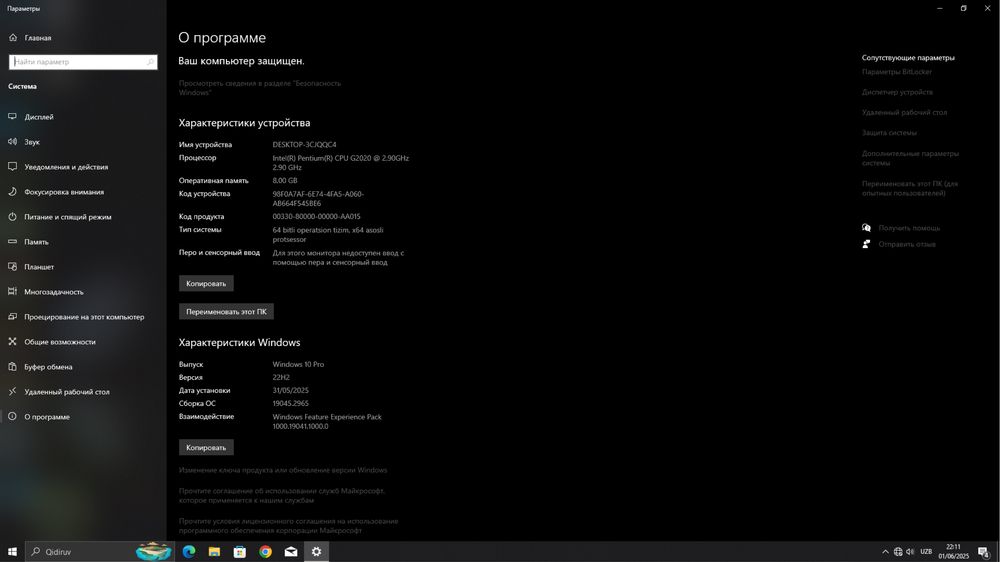Screen dimensions: 1000x562
Task: Open the Буфер обмена clipboard icon
Action: click(12, 367)
